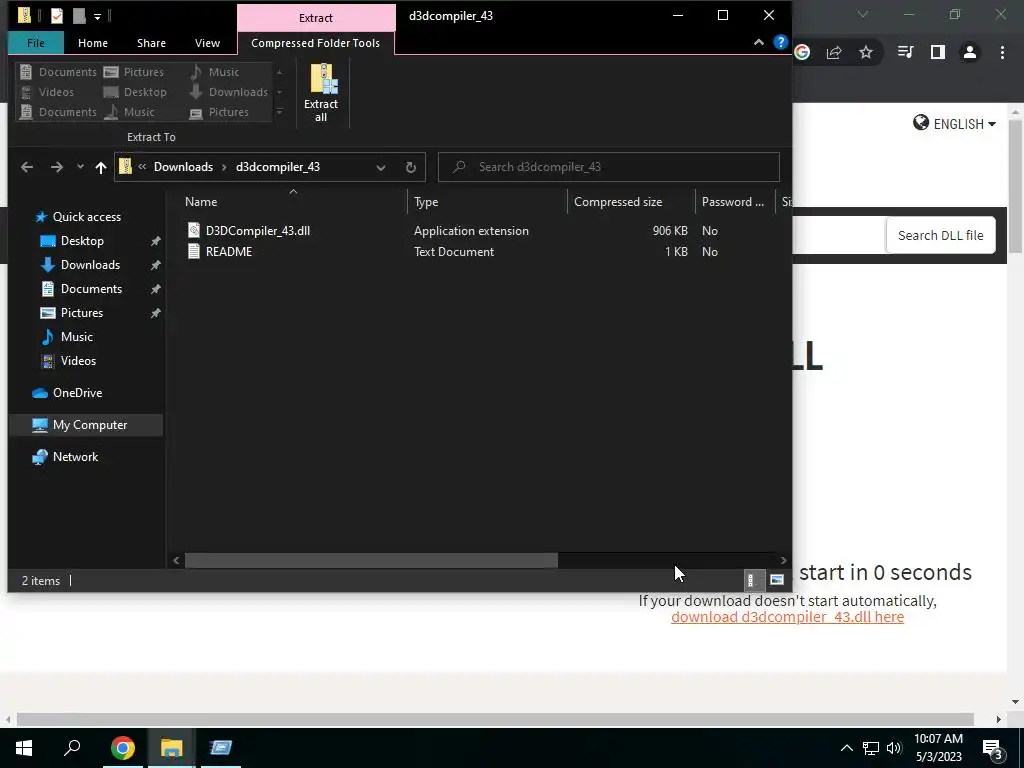Click the Chrome share page icon
Viewport: 1024px width, 768px height.
click(834, 52)
